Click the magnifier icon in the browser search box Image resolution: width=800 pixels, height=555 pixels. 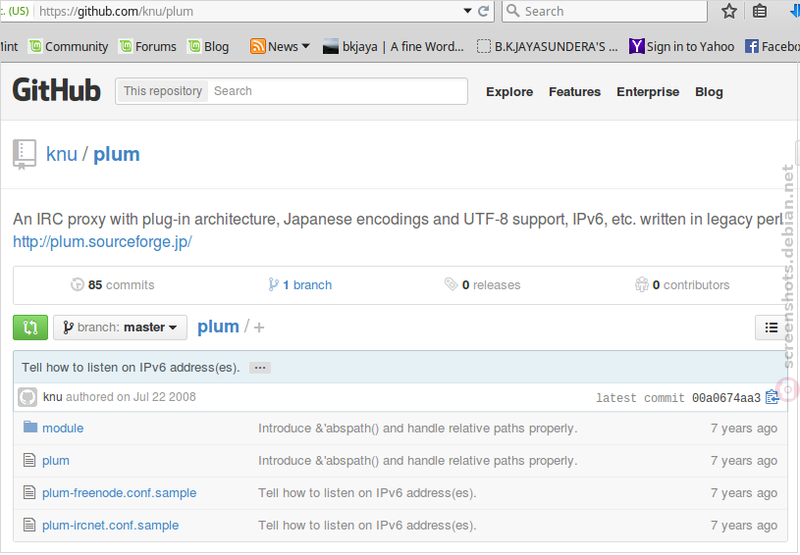513,11
